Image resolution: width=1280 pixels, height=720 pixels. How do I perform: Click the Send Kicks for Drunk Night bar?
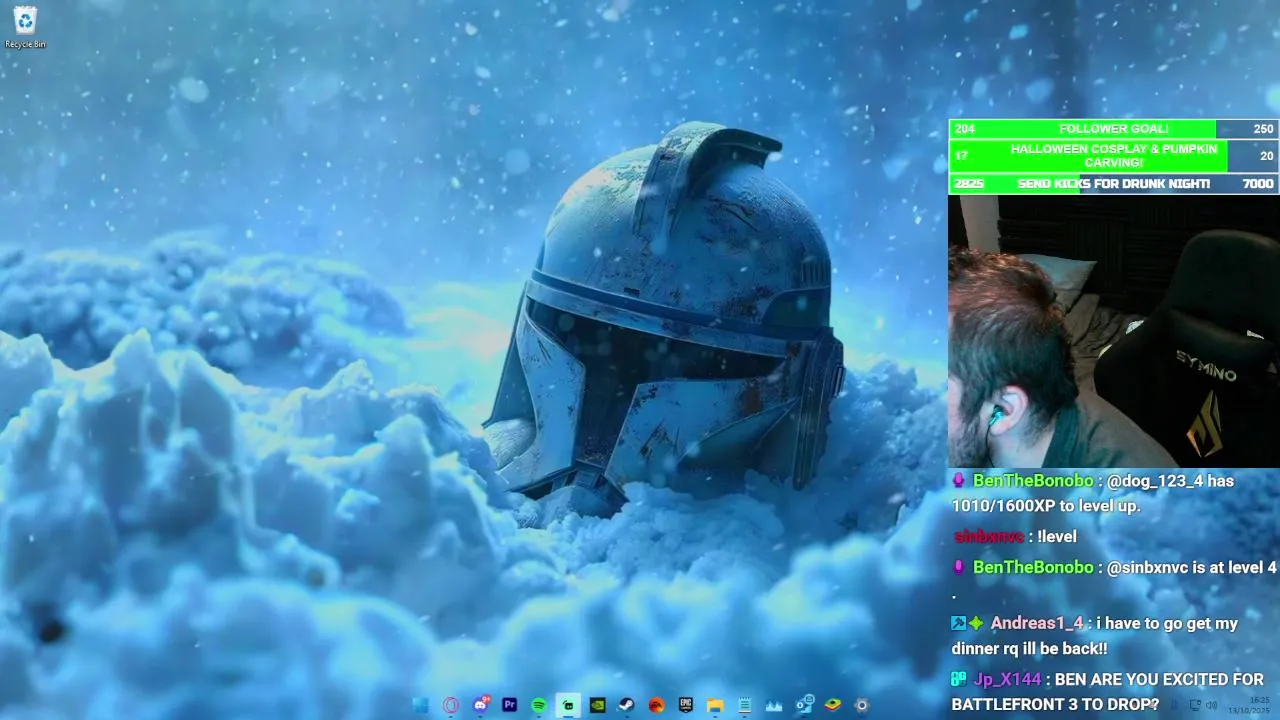click(x=1114, y=184)
